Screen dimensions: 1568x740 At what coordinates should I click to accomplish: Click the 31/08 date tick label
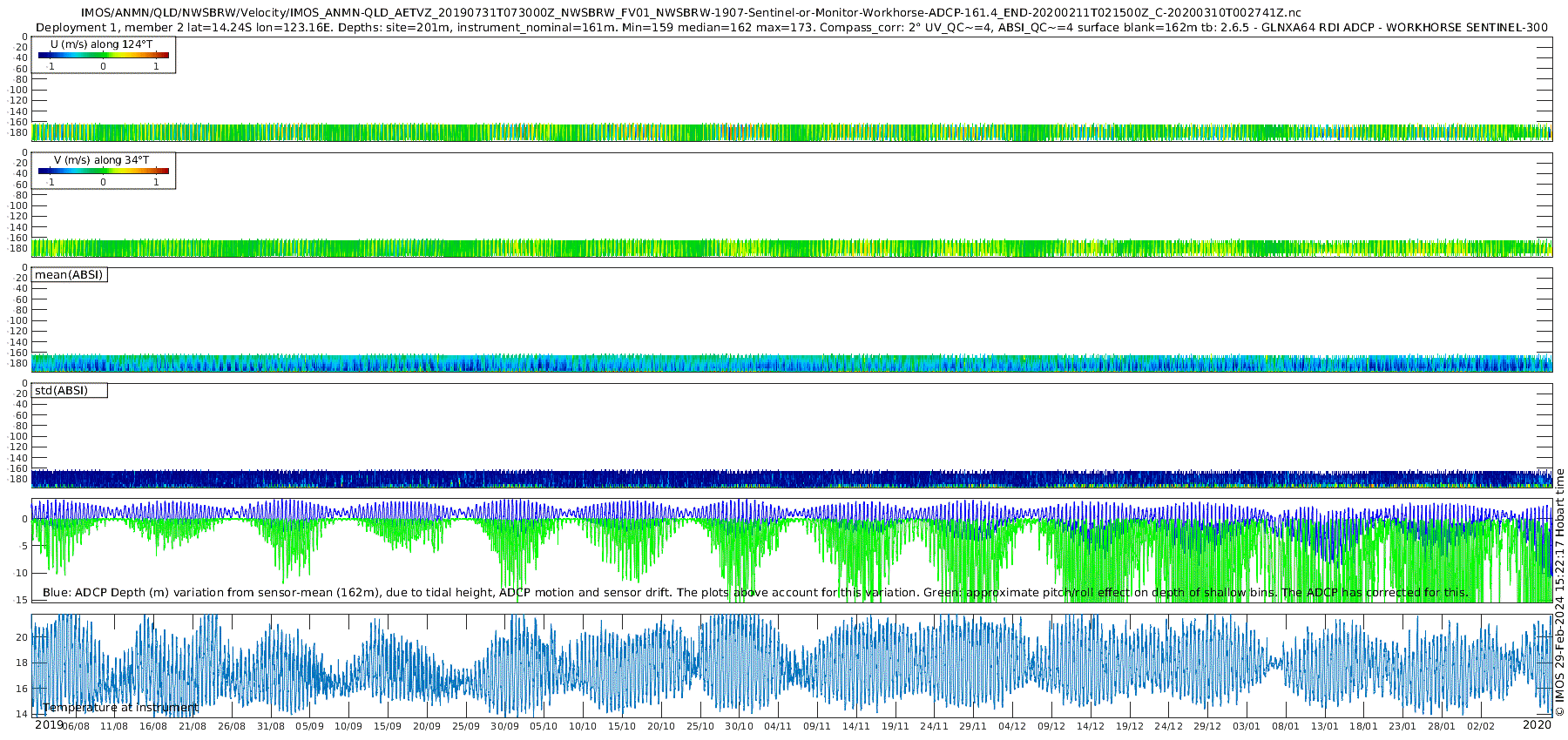271,726
